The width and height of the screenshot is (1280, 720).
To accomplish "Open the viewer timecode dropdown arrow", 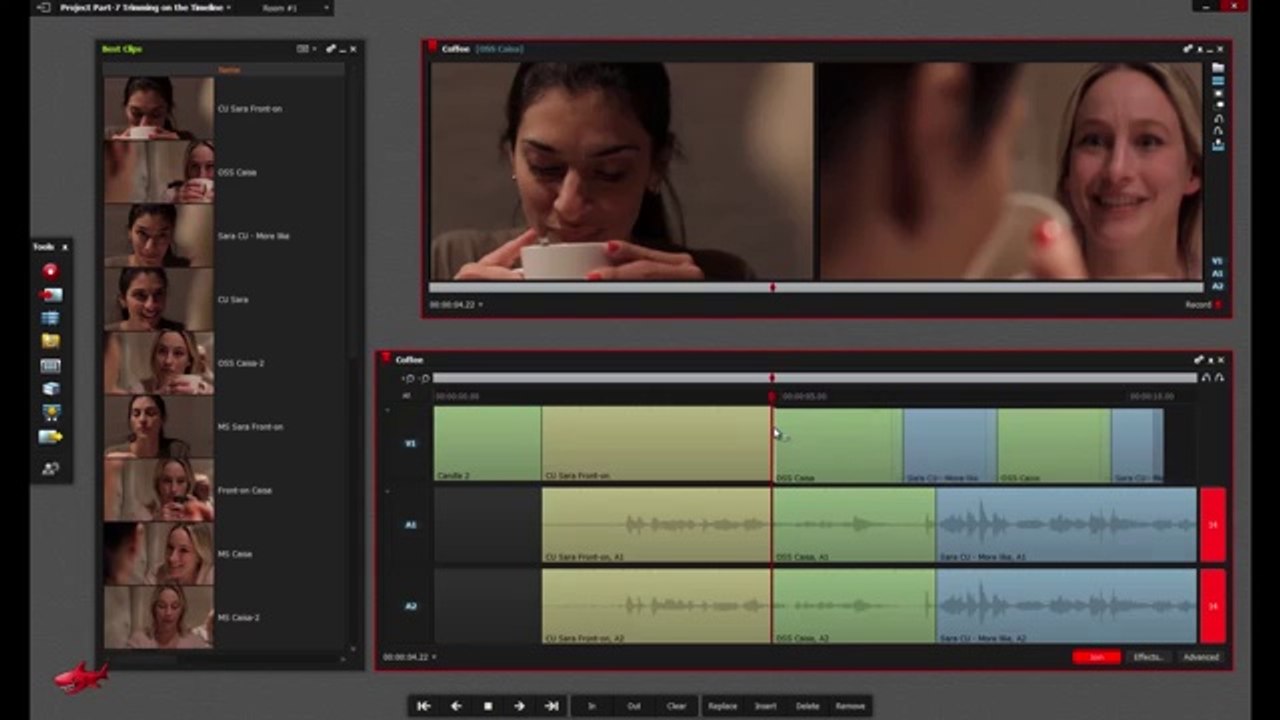I will [481, 305].
